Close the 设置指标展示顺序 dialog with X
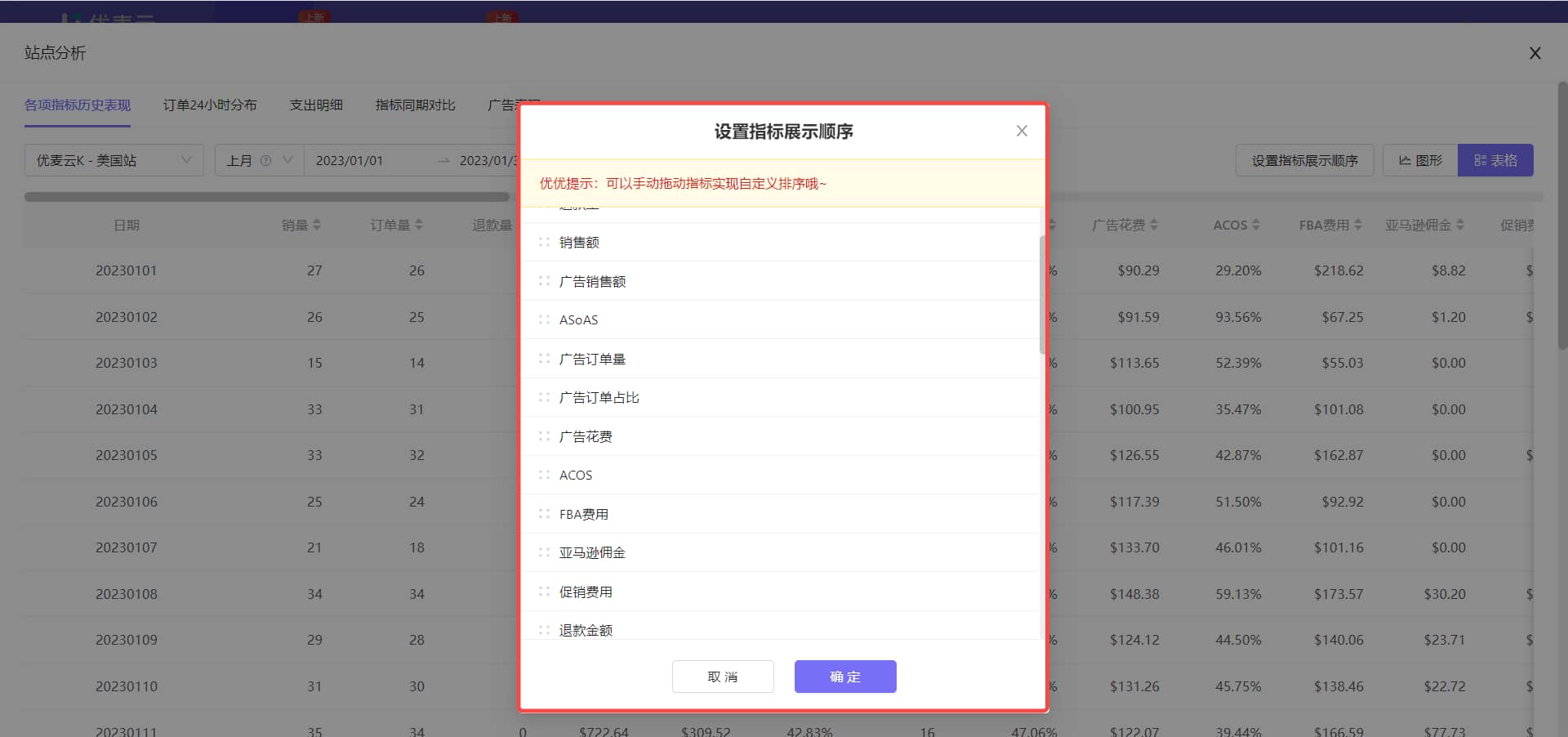 coord(1022,131)
